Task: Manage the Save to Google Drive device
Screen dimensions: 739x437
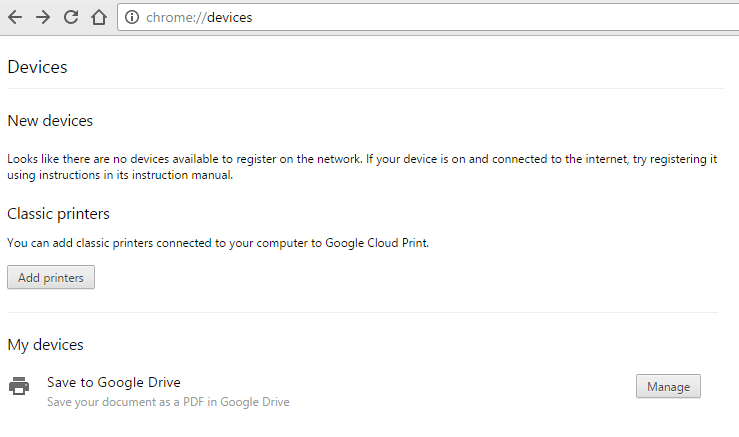Action: pyautogui.click(x=668, y=386)
